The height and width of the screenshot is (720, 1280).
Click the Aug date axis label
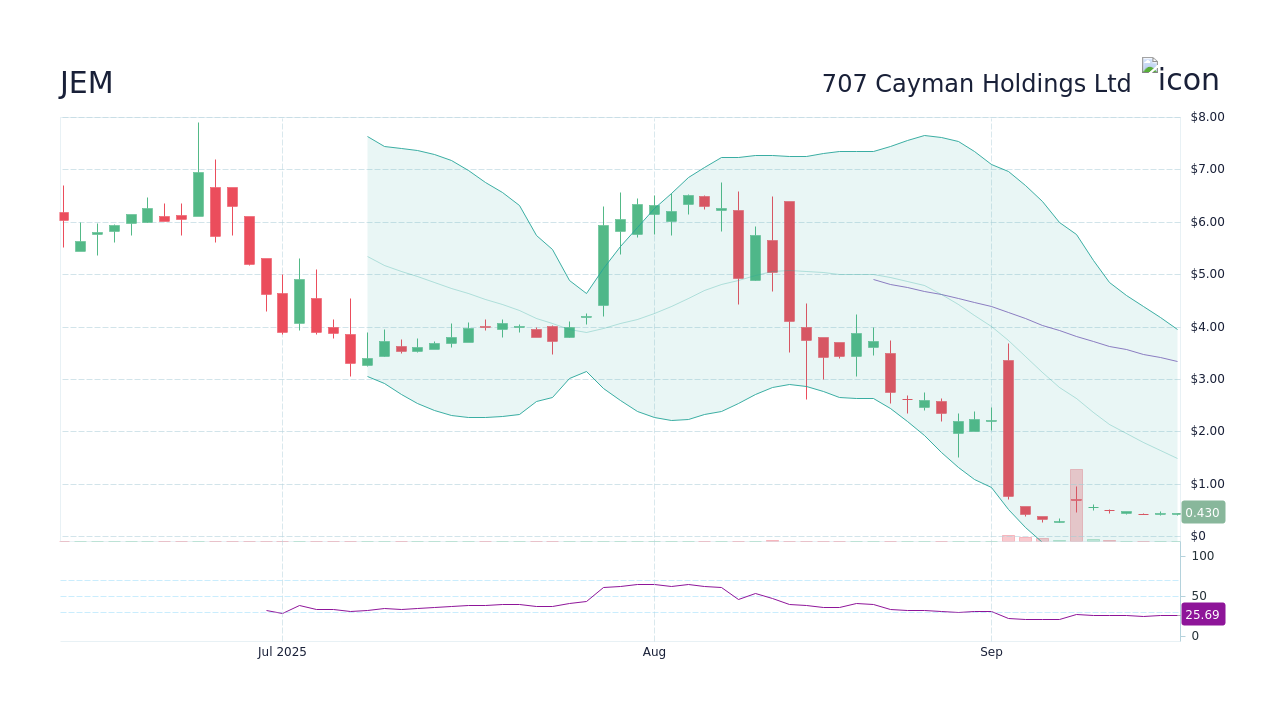654,652
